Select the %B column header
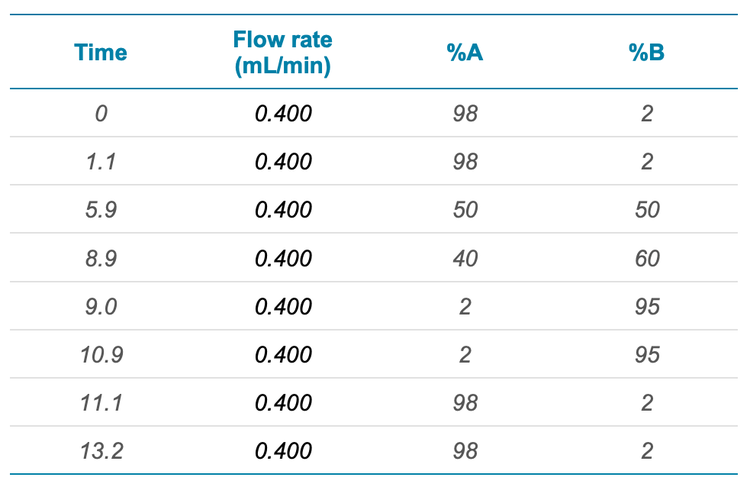The height and width of the screenshot is (487, 750). (647, 53)
